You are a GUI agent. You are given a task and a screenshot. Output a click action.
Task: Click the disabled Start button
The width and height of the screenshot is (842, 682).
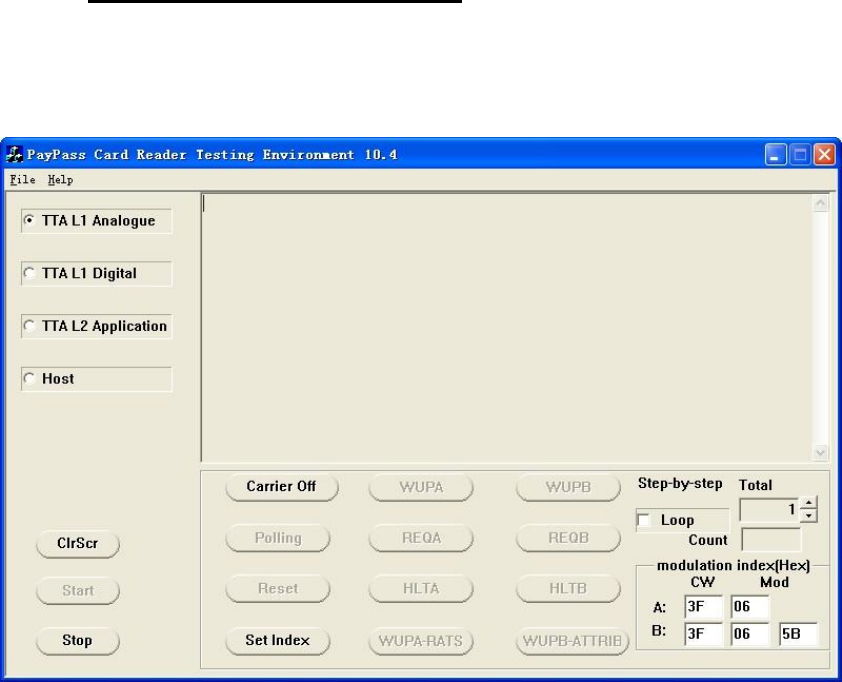(77, 591)
